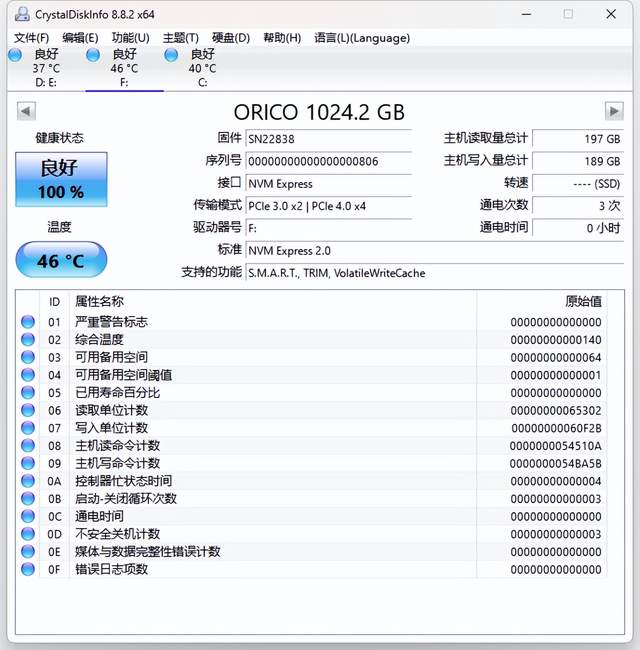This screenshot has width=640, height=650.
Task: Click the status orb for attribute 0C 通电时间
Action: (28, 516)
